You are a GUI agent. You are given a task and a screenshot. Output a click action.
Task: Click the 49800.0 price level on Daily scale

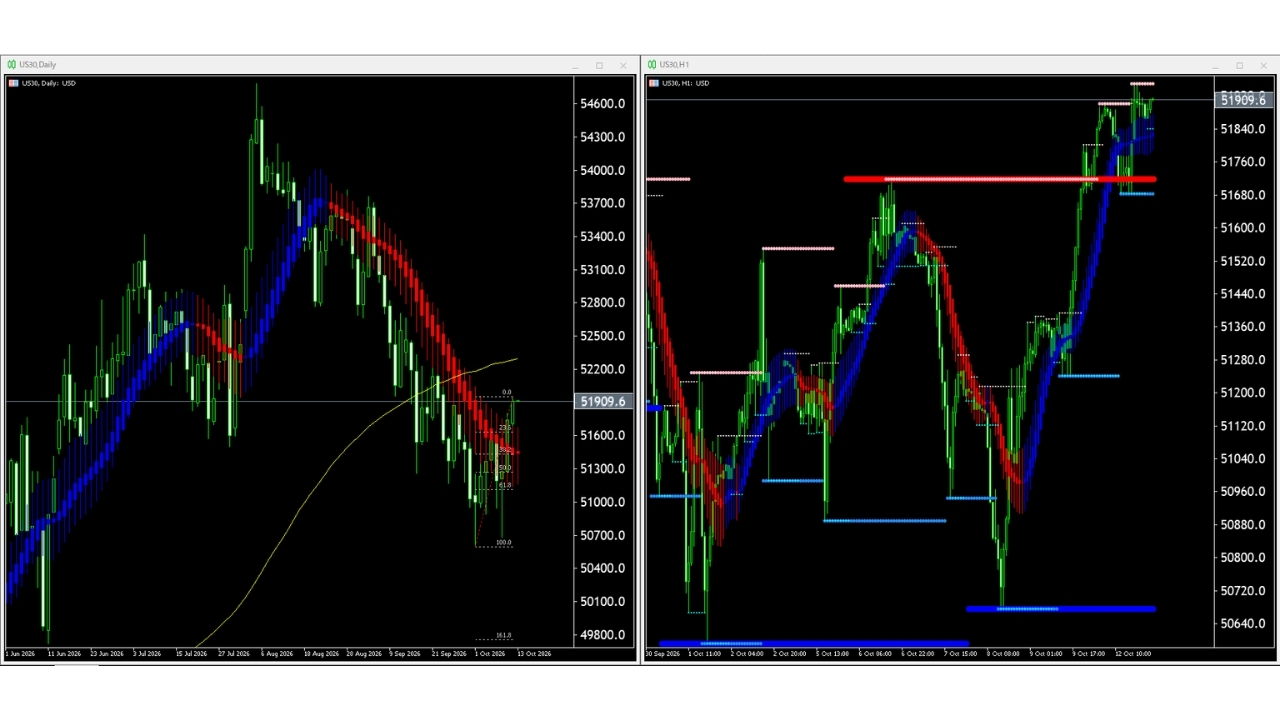tap(603, 635)
